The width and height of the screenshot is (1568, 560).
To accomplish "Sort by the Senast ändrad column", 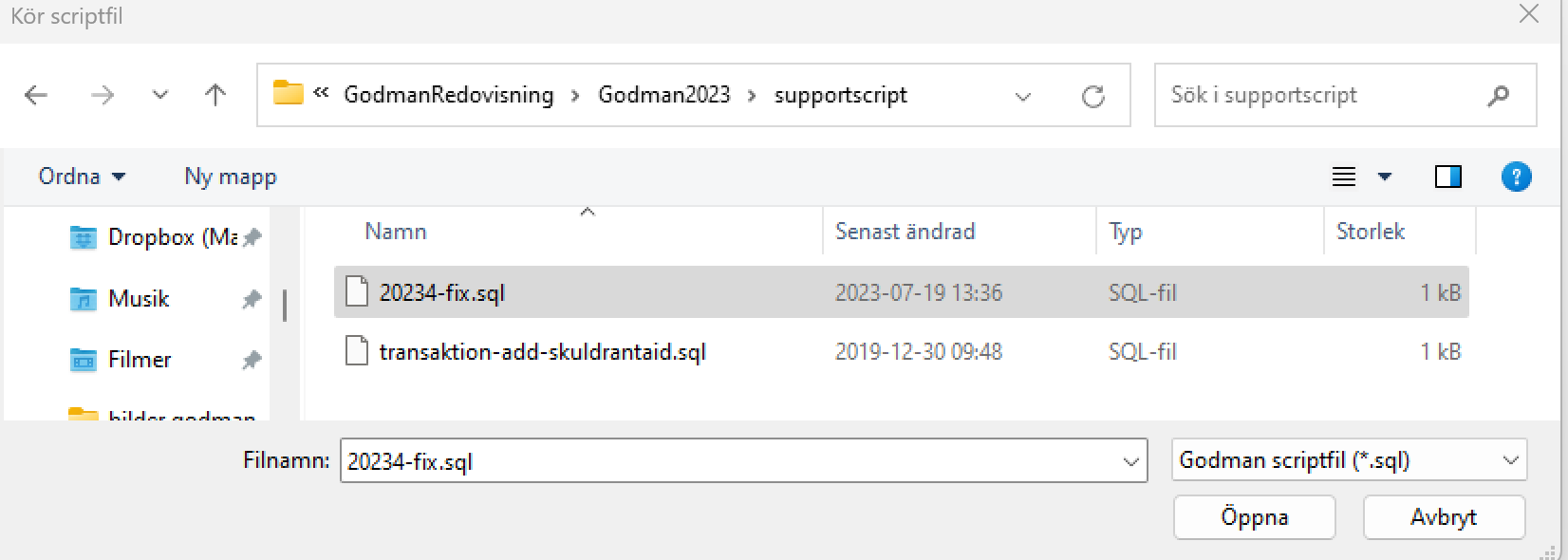I will pyautogui.click(x=905, y=232).
